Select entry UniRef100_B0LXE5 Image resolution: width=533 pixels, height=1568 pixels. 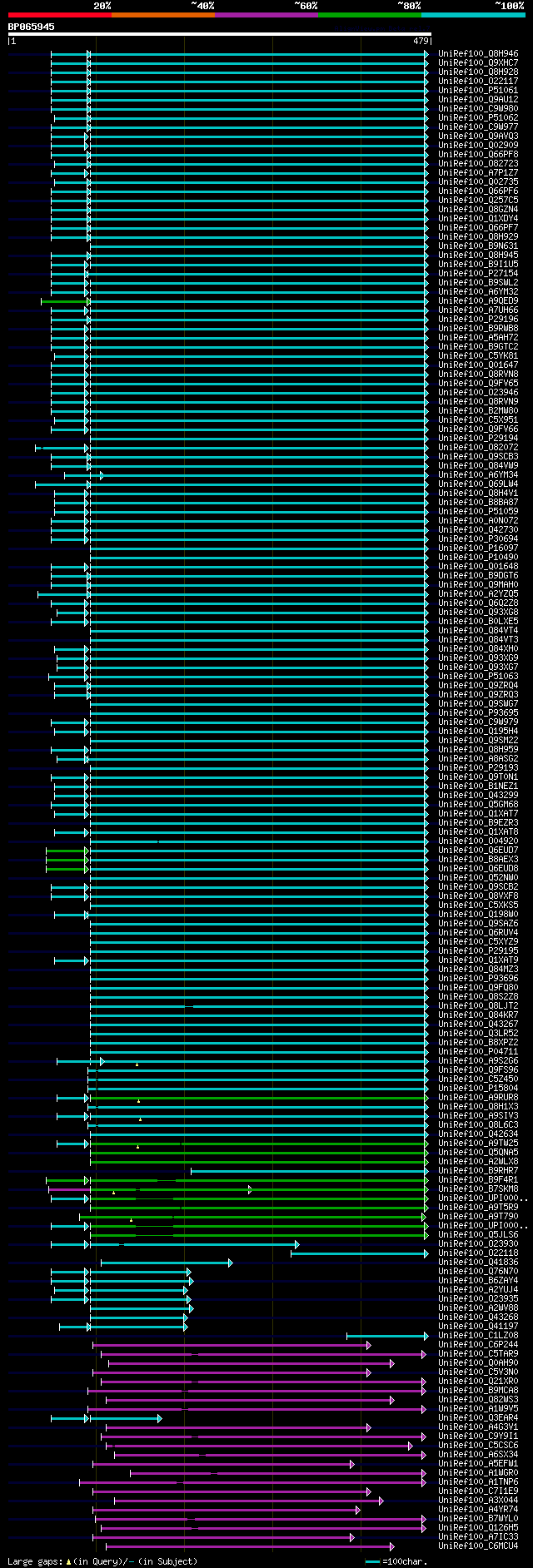(478, 622)
